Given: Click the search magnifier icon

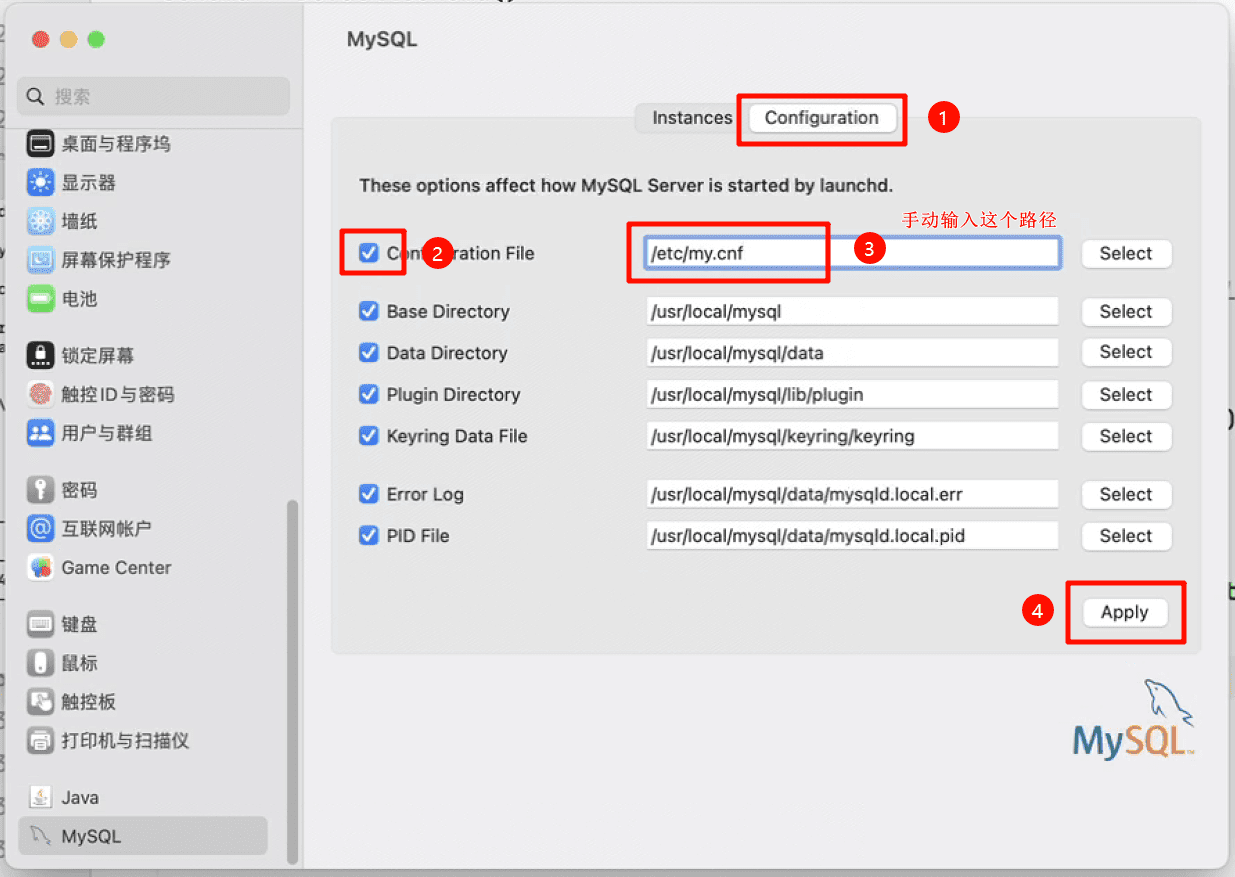Looking at the screenshot, I should [36, 96].
